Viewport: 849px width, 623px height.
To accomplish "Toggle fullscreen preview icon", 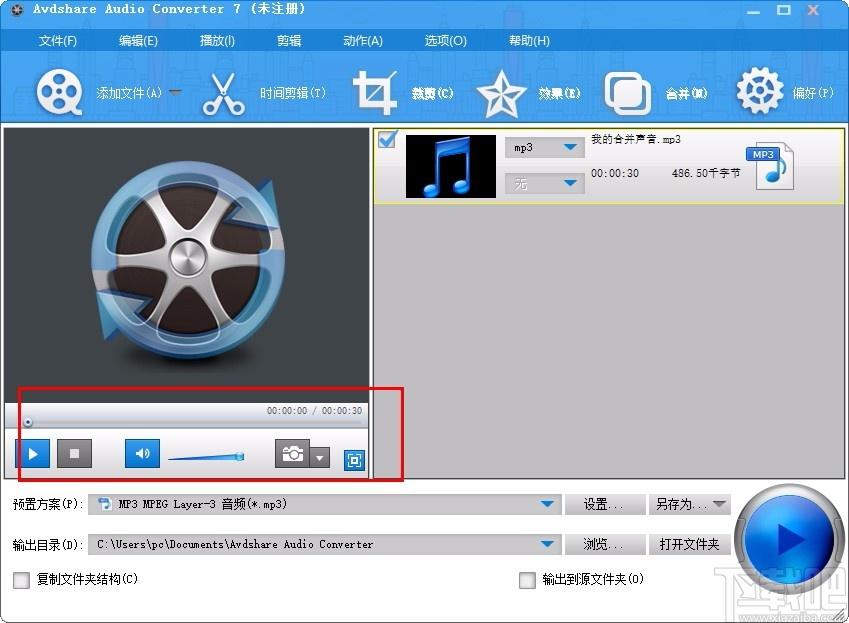I will [354, 461].
